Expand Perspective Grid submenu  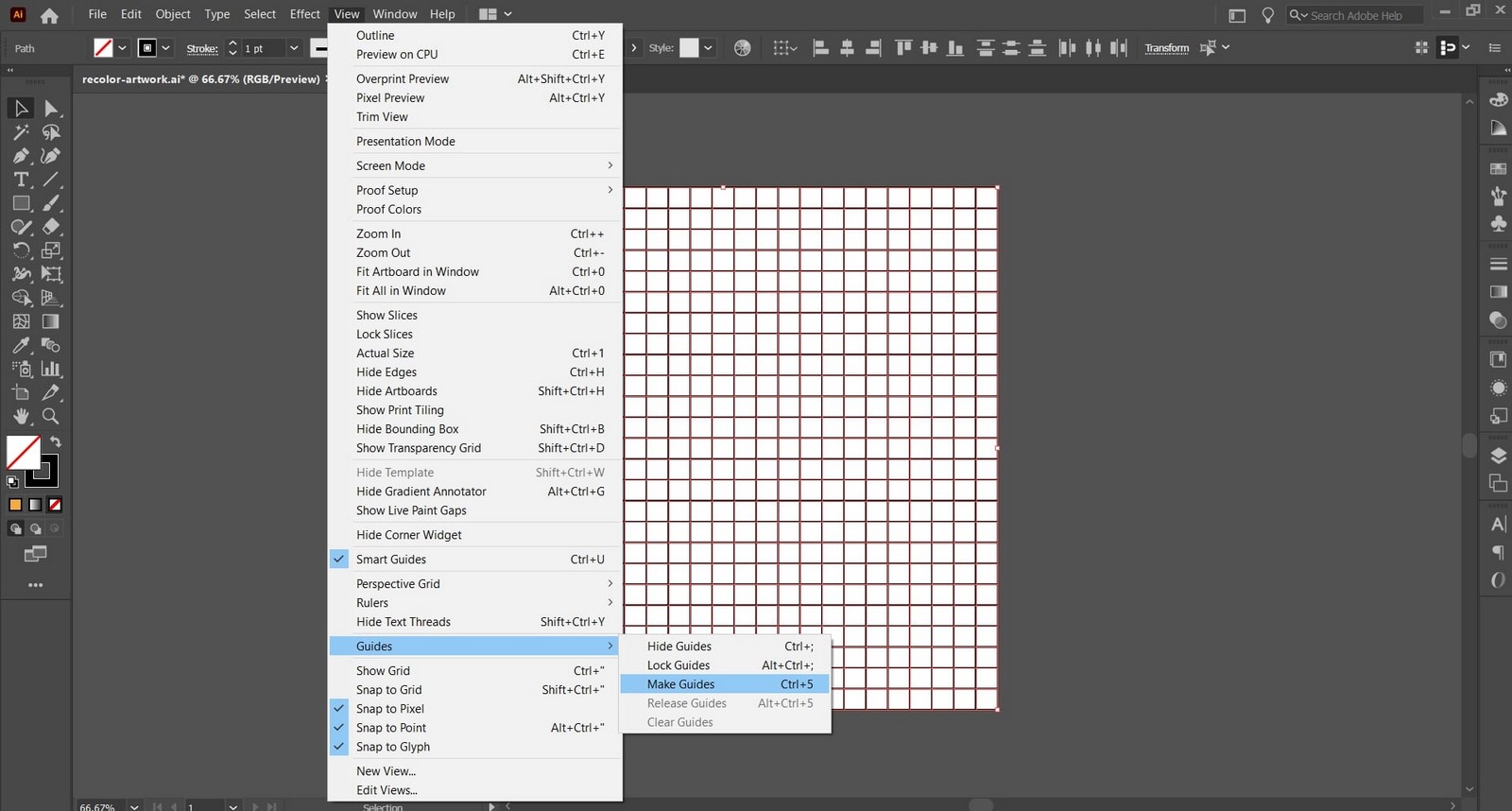[x=475, y=584]
